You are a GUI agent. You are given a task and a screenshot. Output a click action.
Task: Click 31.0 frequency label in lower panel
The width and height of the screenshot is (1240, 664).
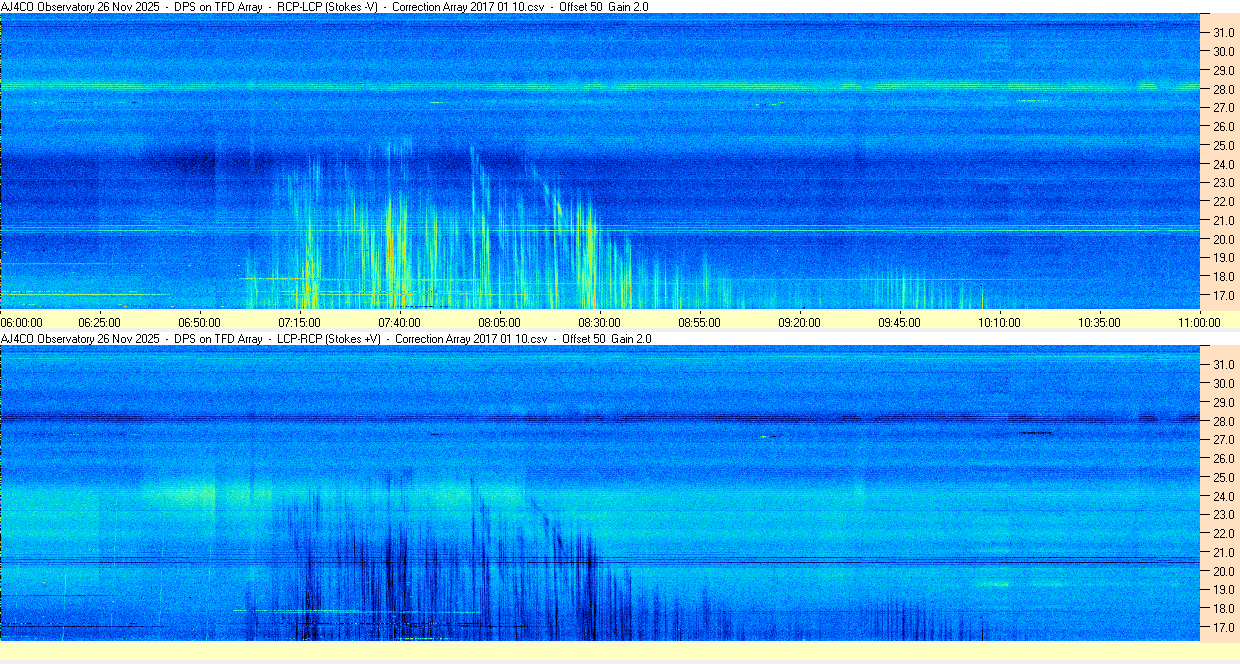point(1224,364)
